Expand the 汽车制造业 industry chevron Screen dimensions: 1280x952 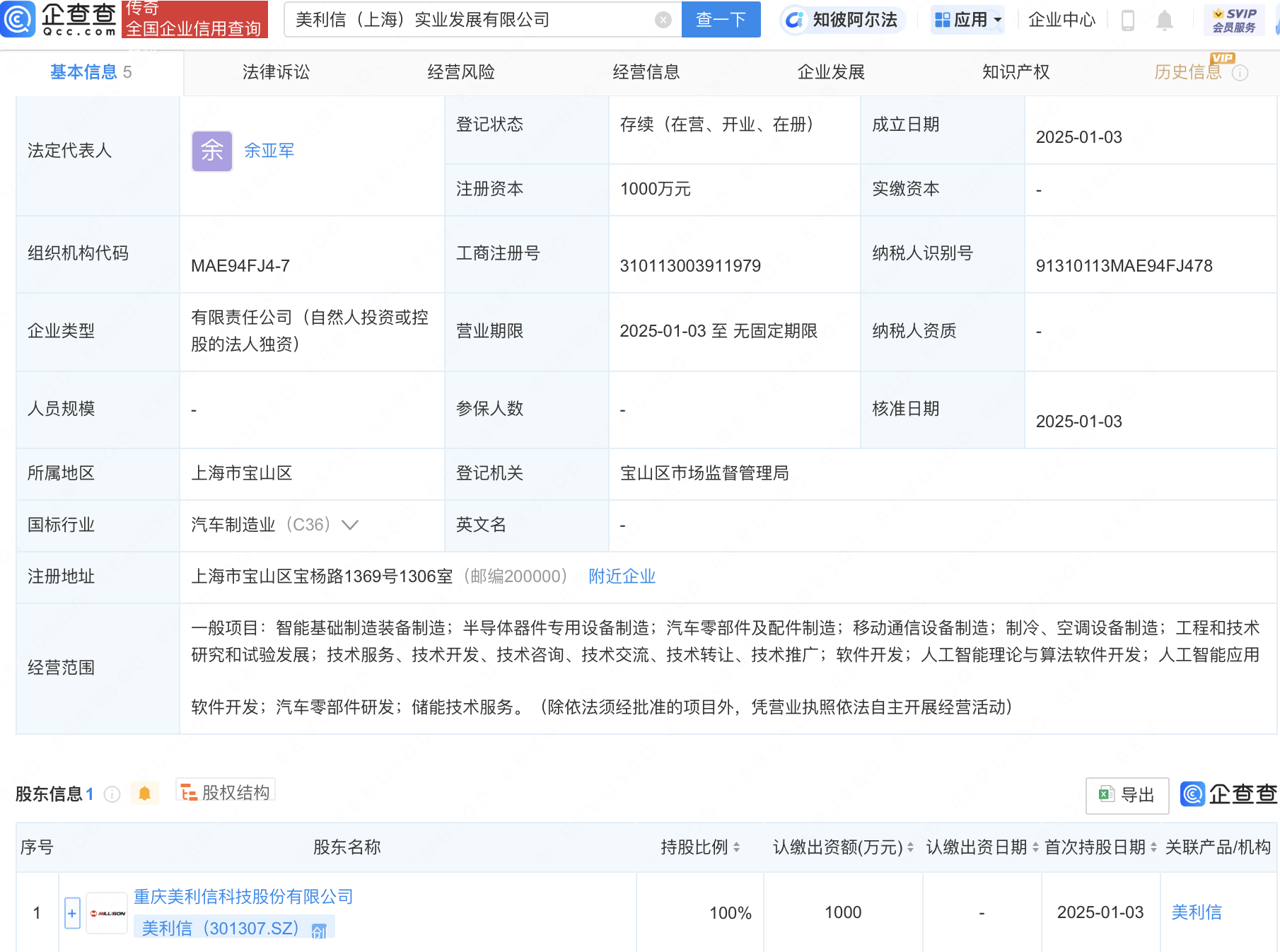[350, 525]
